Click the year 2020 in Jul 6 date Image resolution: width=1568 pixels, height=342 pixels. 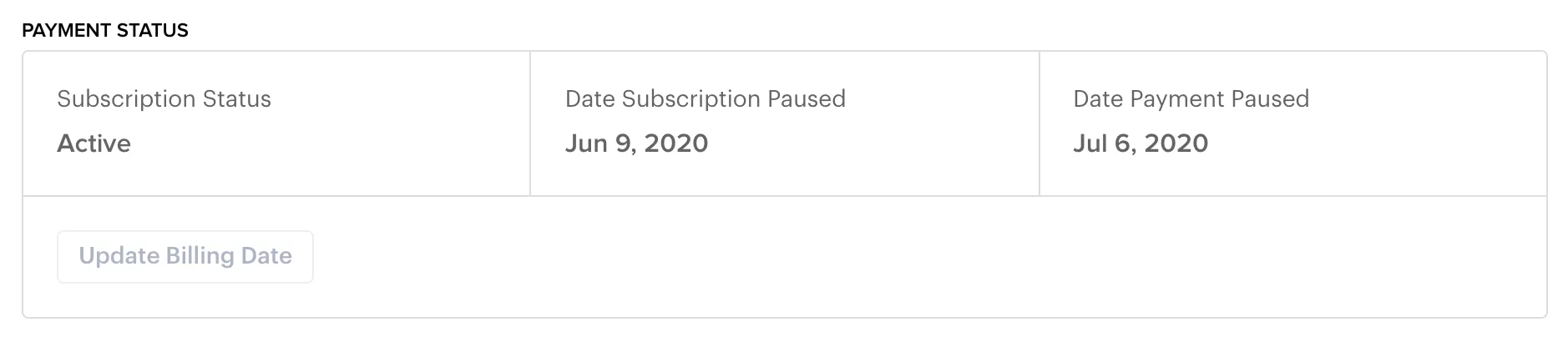click(1176, 143)
